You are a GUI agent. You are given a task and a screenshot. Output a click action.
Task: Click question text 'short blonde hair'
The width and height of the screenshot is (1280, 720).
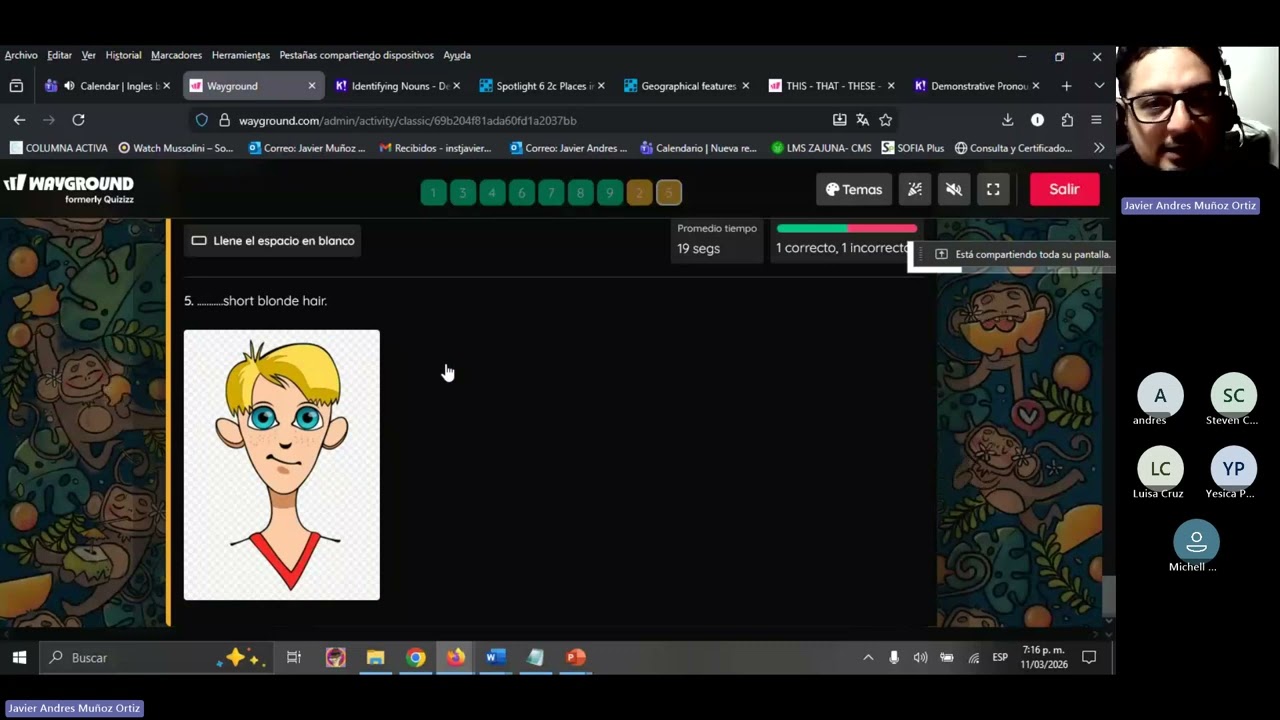tap(275, 301)
